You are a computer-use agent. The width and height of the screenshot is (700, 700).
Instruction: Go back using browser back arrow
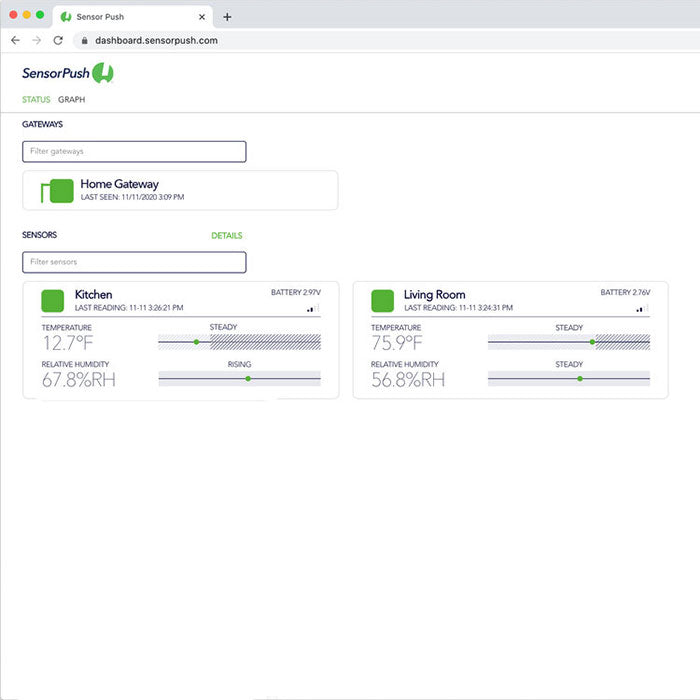[x=15, y=41]
